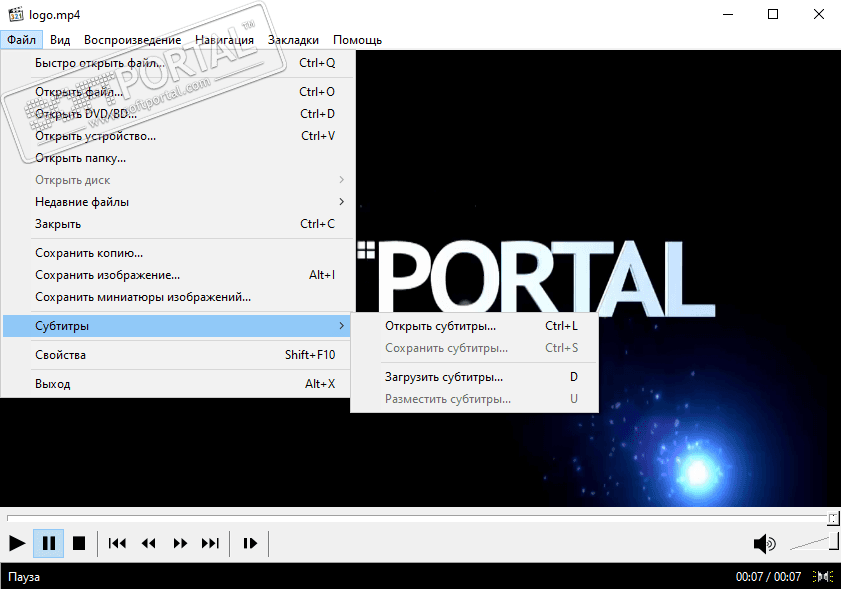Click the Пауза status text

24,577
